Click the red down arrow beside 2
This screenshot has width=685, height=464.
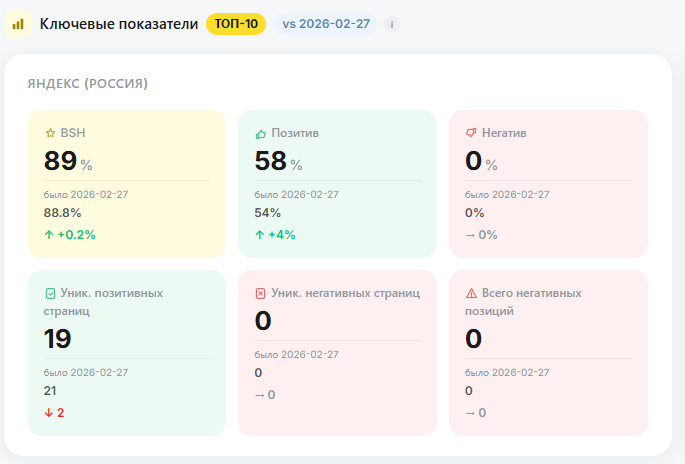[x=48, y=412]
